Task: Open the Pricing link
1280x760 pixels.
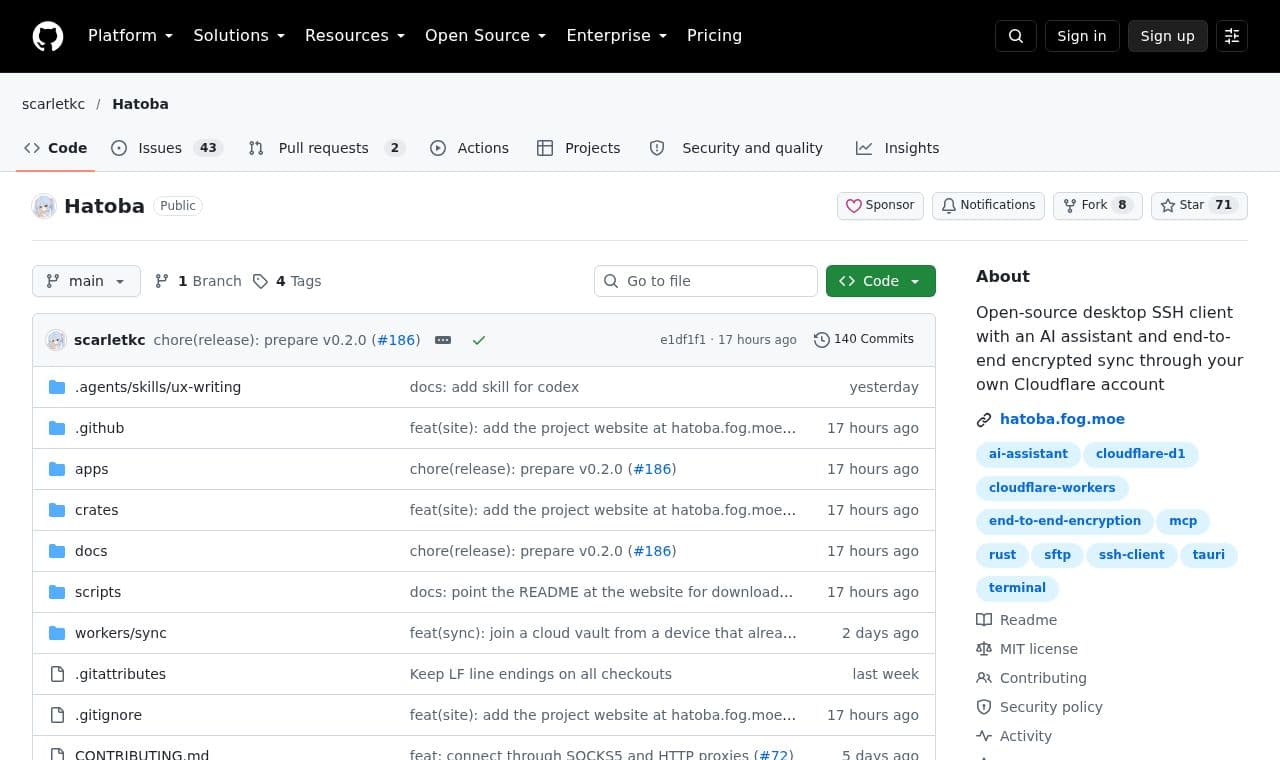Action: point(714,36)
